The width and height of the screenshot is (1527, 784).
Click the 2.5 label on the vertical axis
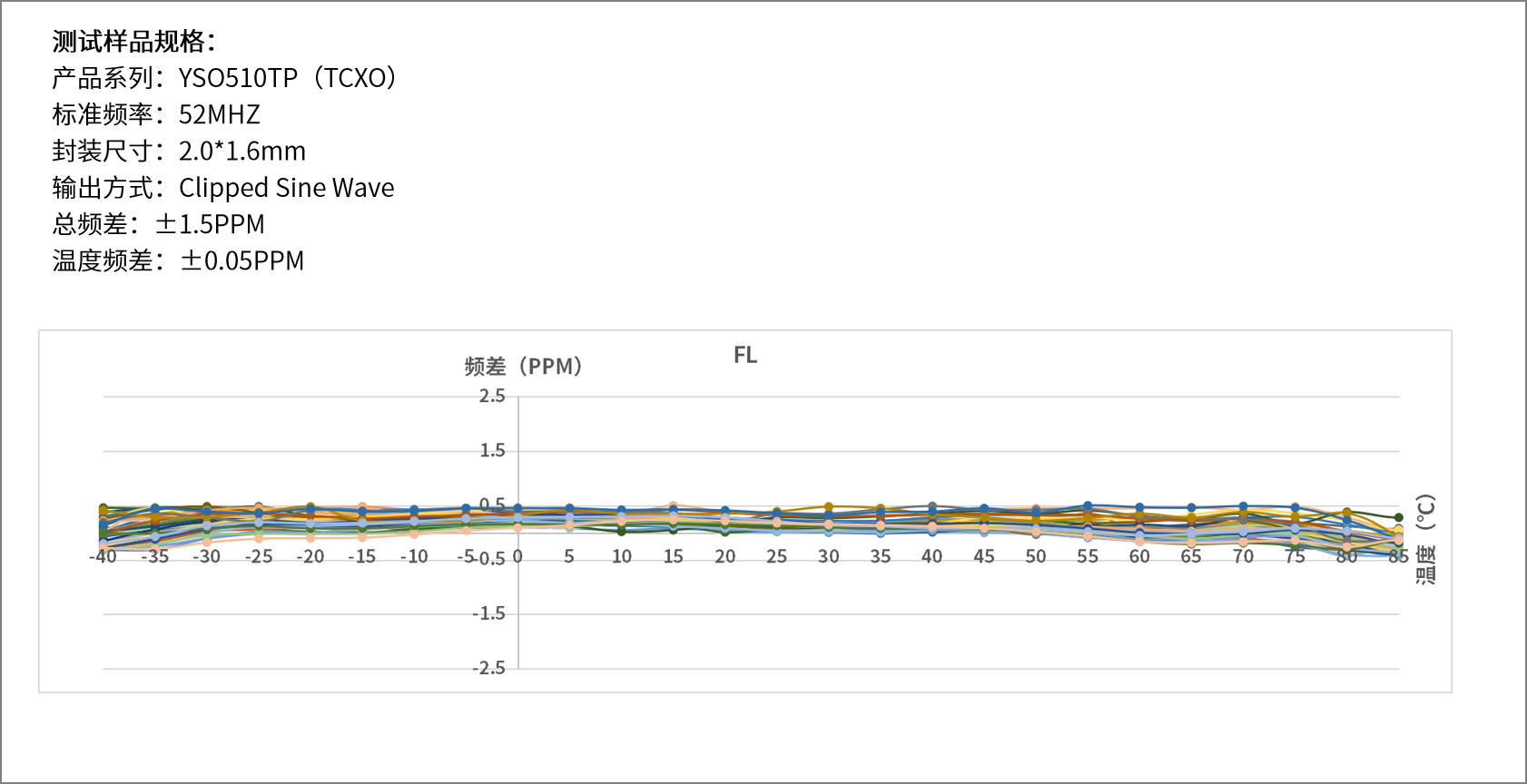click(x=492, y=396)
